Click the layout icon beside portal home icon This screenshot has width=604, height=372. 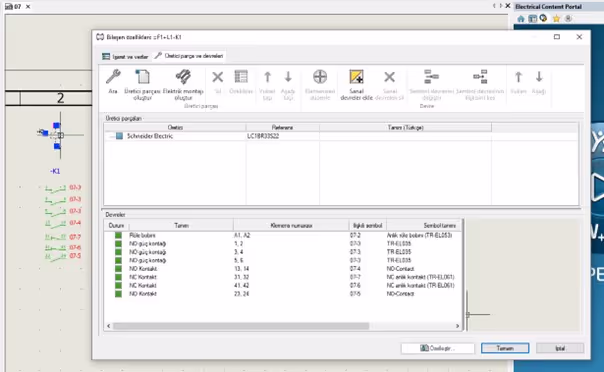532,18
